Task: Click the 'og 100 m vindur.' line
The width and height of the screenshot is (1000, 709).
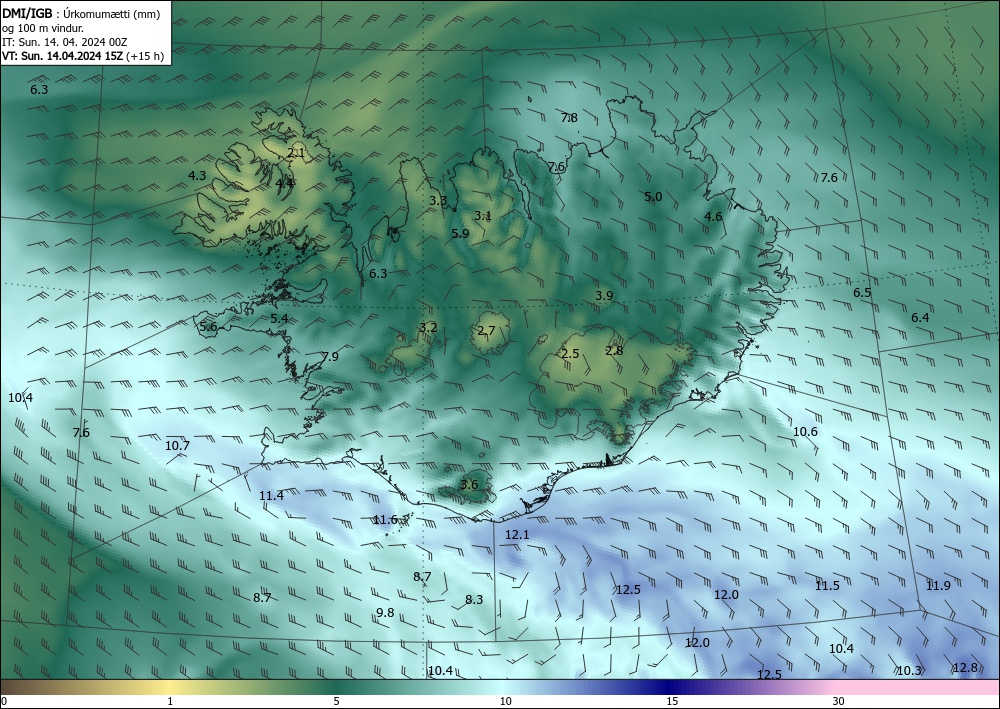Action: [x=43, y=28]
